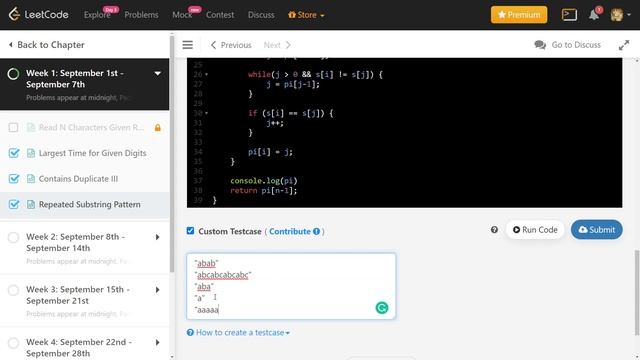Click the Week 4 progress circle
Screen dimensions: 640x360
[13, 343]
